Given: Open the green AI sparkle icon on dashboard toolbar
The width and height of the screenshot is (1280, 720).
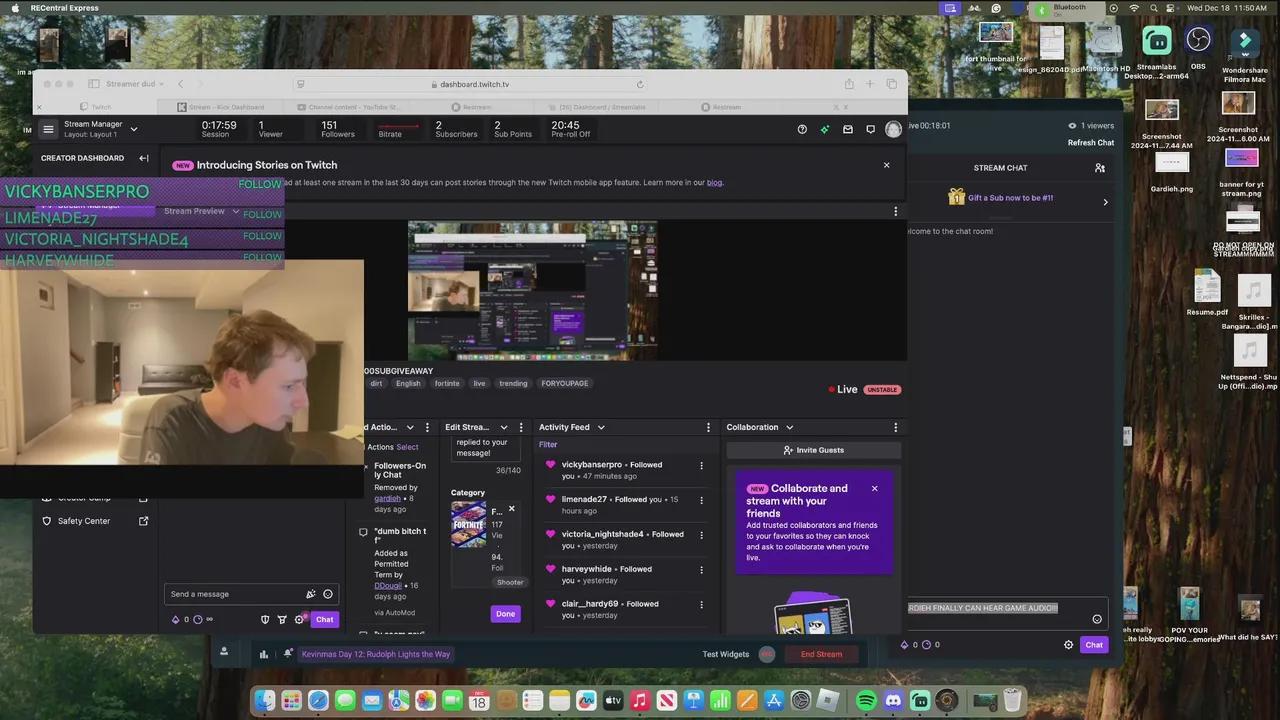Looking at the screenshot, I should tap(824, 129).
